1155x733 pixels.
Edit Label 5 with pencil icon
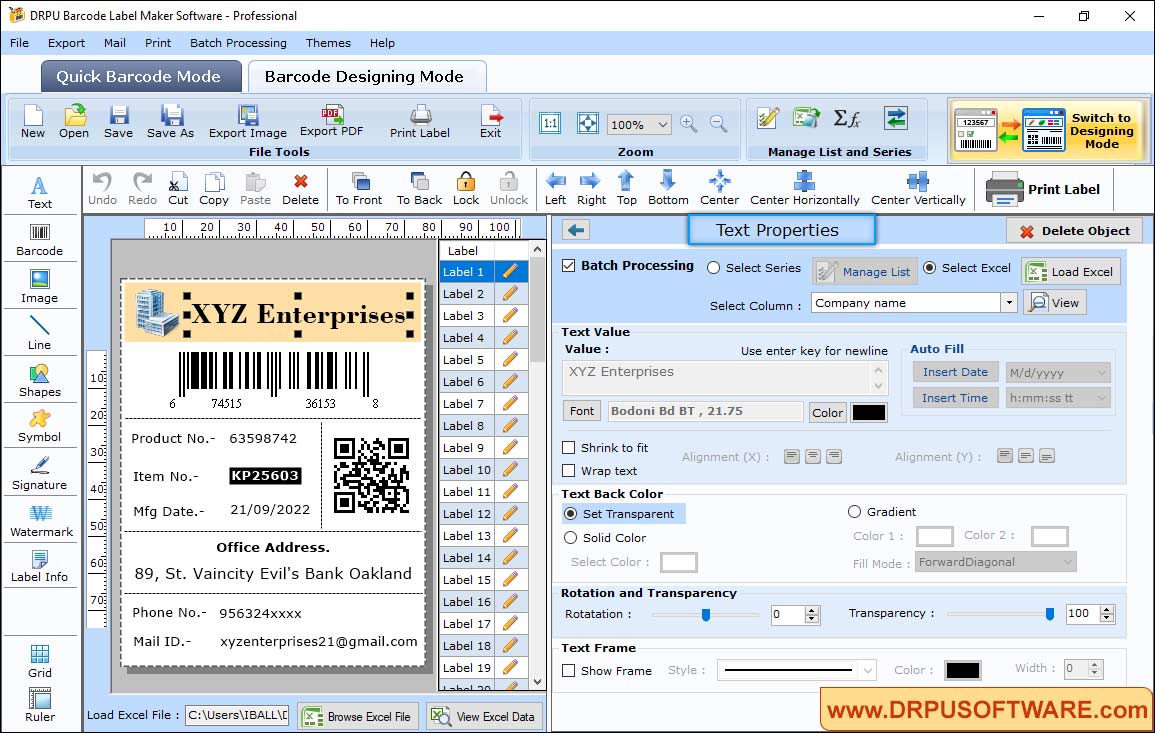(x=510, y=360)
